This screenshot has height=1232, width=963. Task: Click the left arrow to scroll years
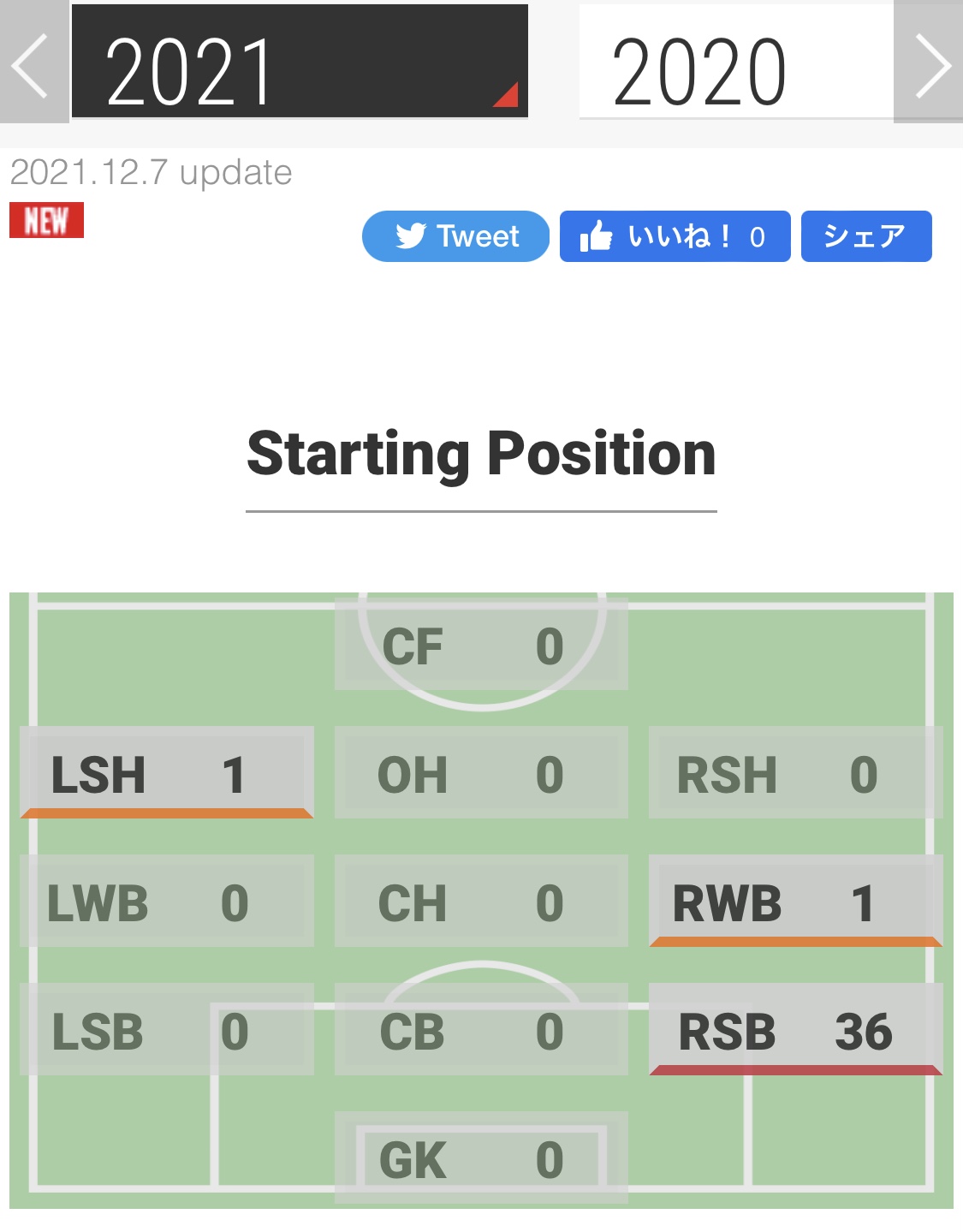33,63
